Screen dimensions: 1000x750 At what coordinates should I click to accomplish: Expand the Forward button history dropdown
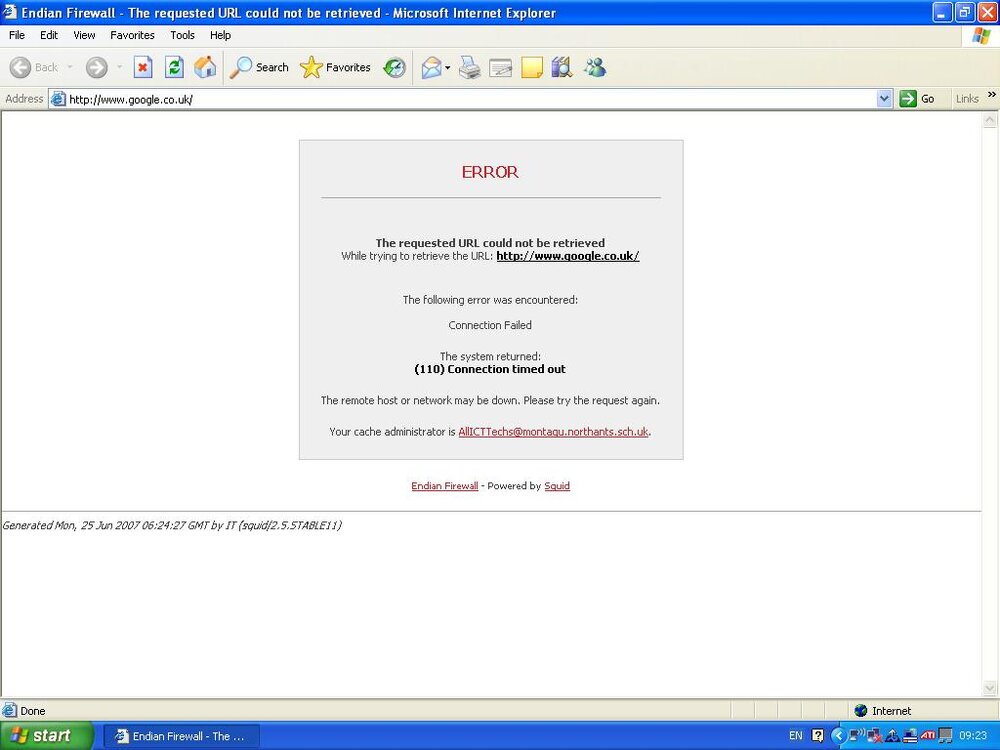point(119,68)
